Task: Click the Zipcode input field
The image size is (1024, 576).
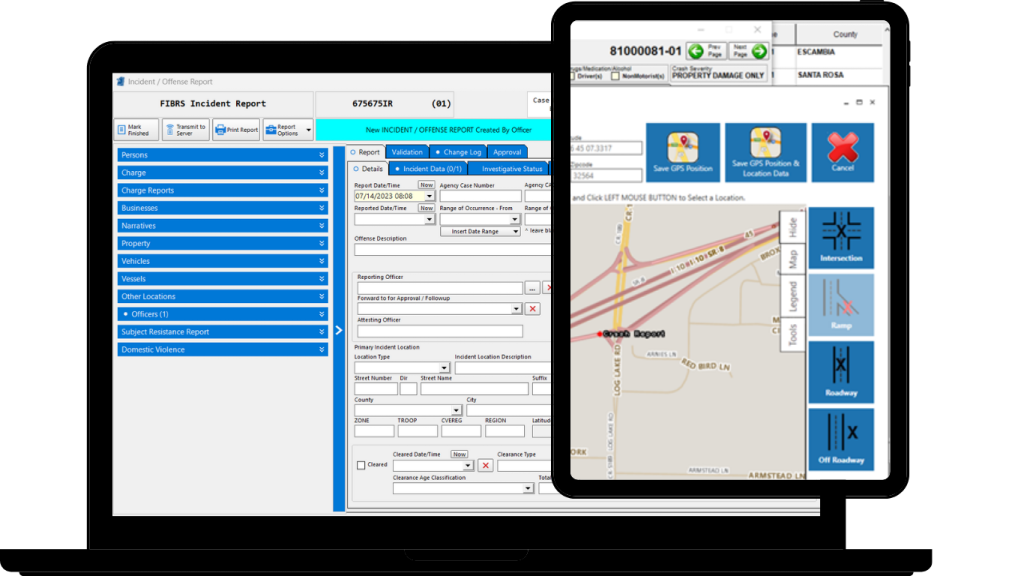Action: [x=607, y=173]
